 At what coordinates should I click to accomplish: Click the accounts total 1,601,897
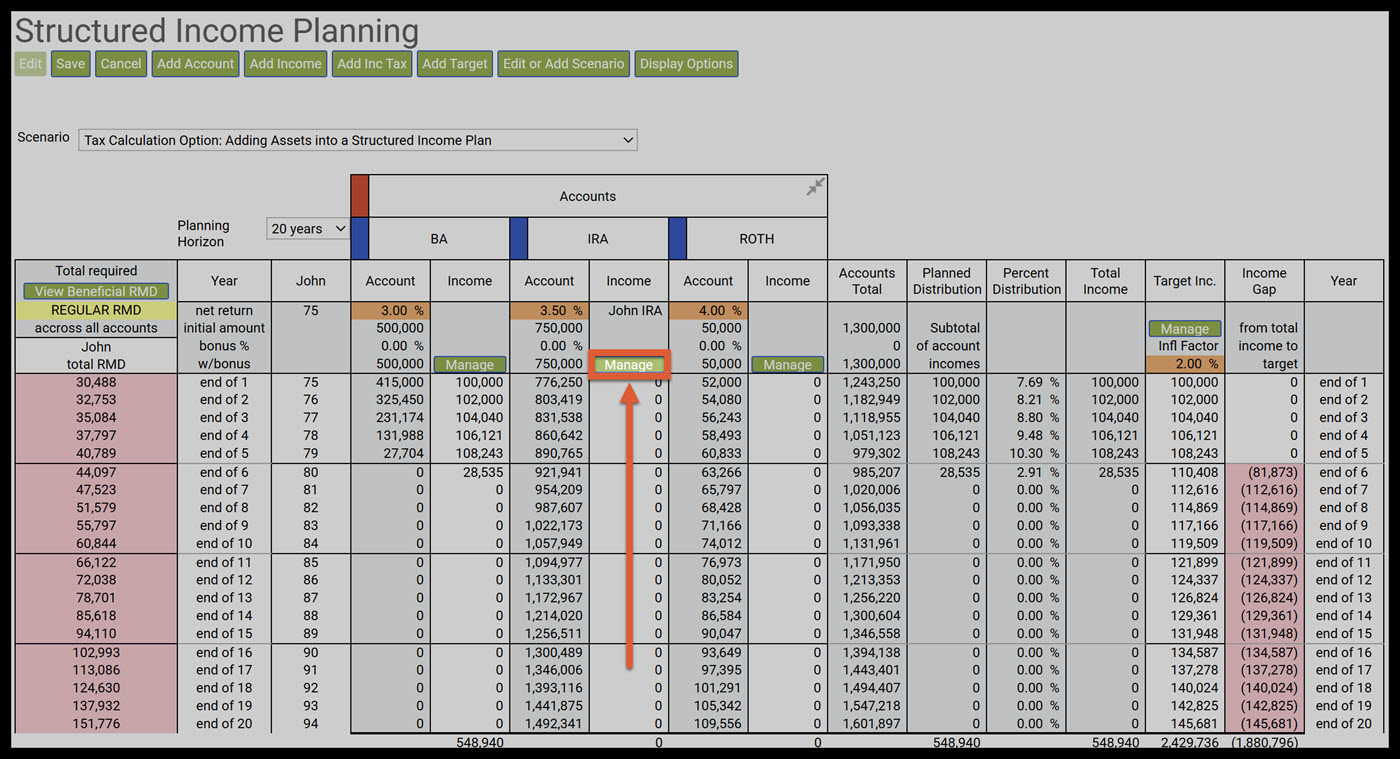(871, 724)
